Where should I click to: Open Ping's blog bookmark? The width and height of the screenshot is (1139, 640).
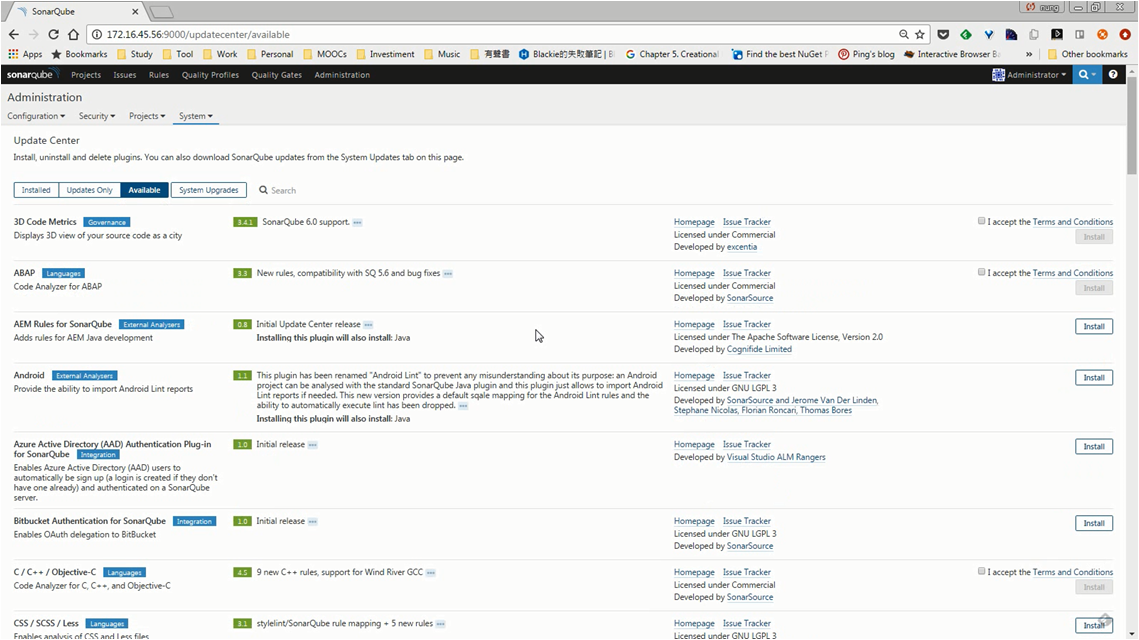(866, 54)
